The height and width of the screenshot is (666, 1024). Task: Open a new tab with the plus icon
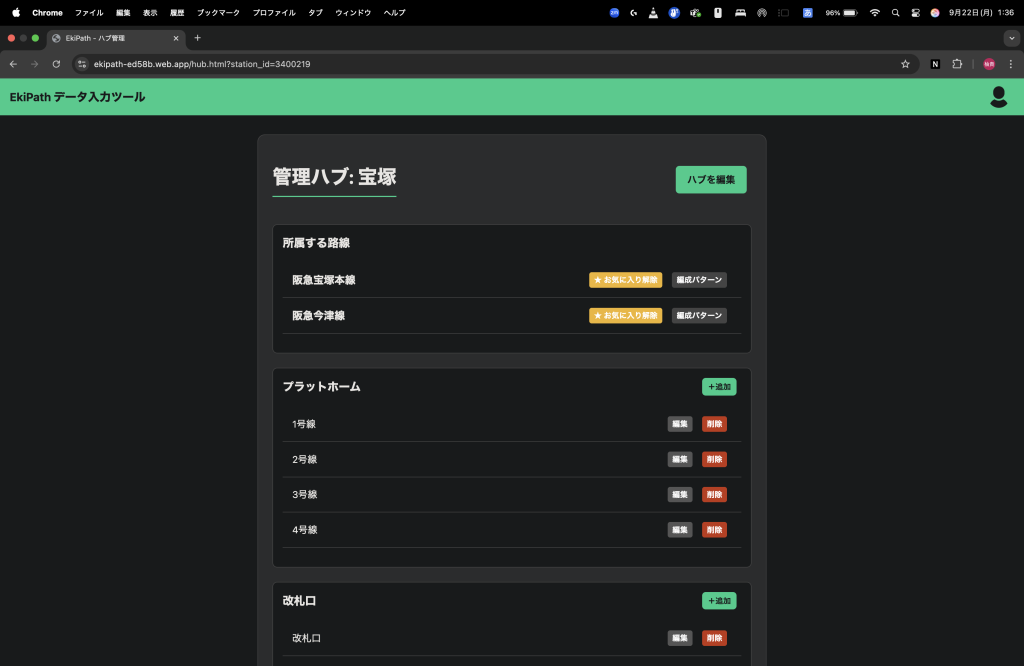pyautogui.click(x=197, y=38)
